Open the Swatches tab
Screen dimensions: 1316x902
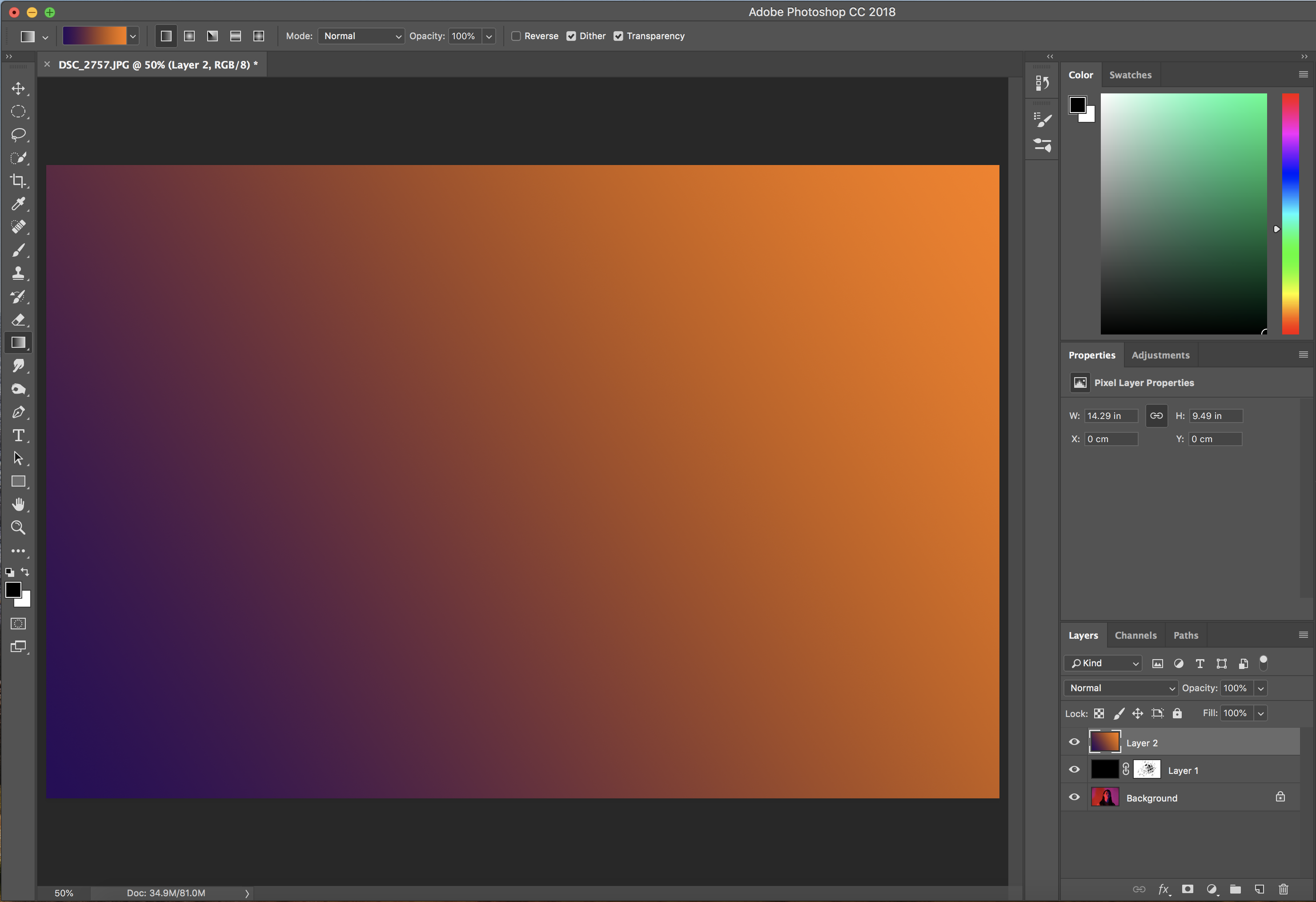(x=1130, y=75)
